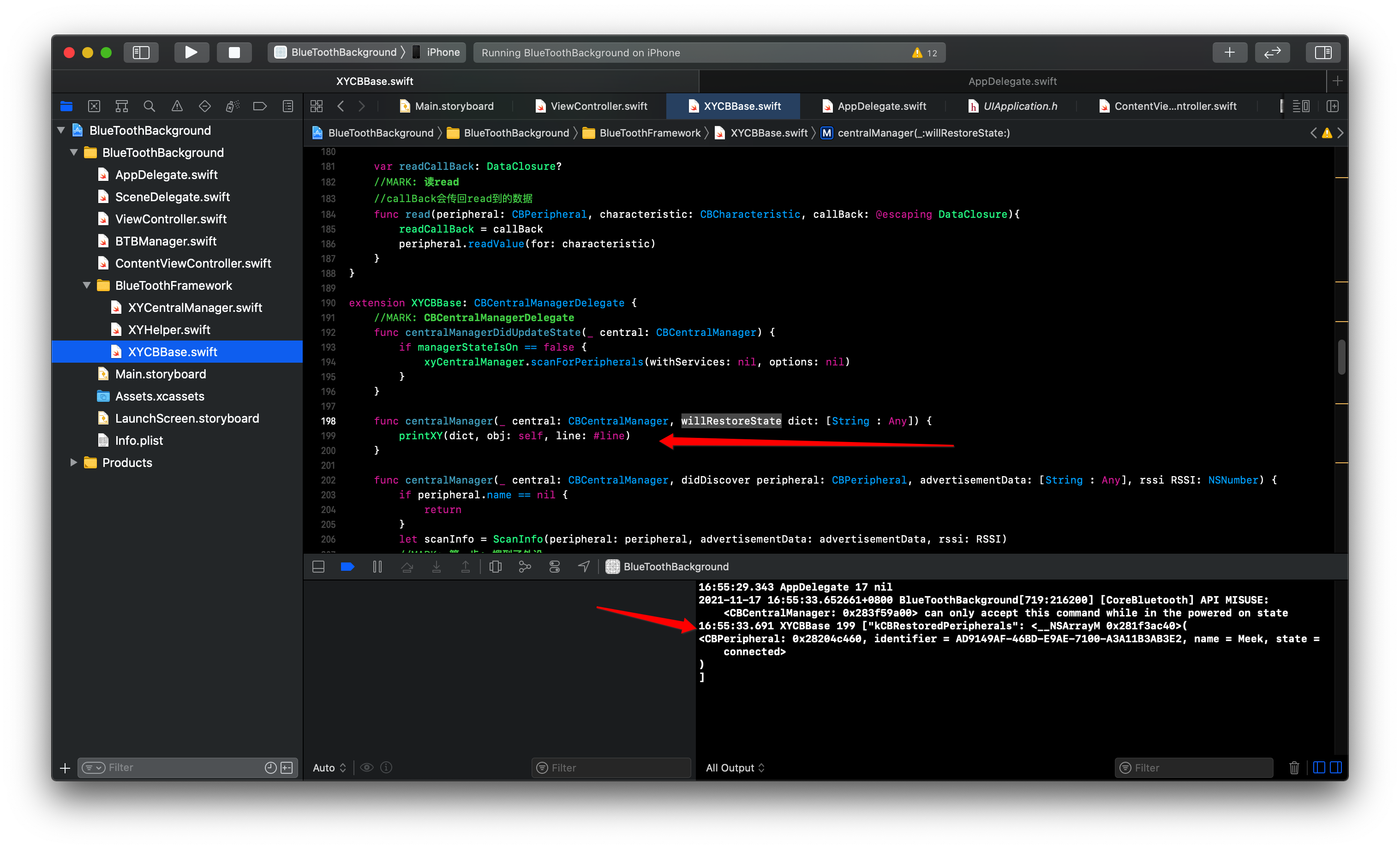Toggle the inspectors panel on right
Image resolution: width=1400 pixels, height=849 pixels.
pos(1323,52)
